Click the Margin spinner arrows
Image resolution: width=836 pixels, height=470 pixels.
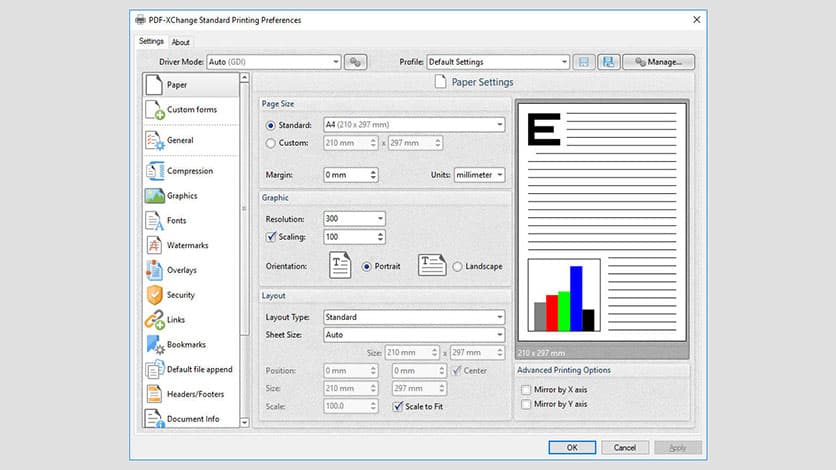373,175
